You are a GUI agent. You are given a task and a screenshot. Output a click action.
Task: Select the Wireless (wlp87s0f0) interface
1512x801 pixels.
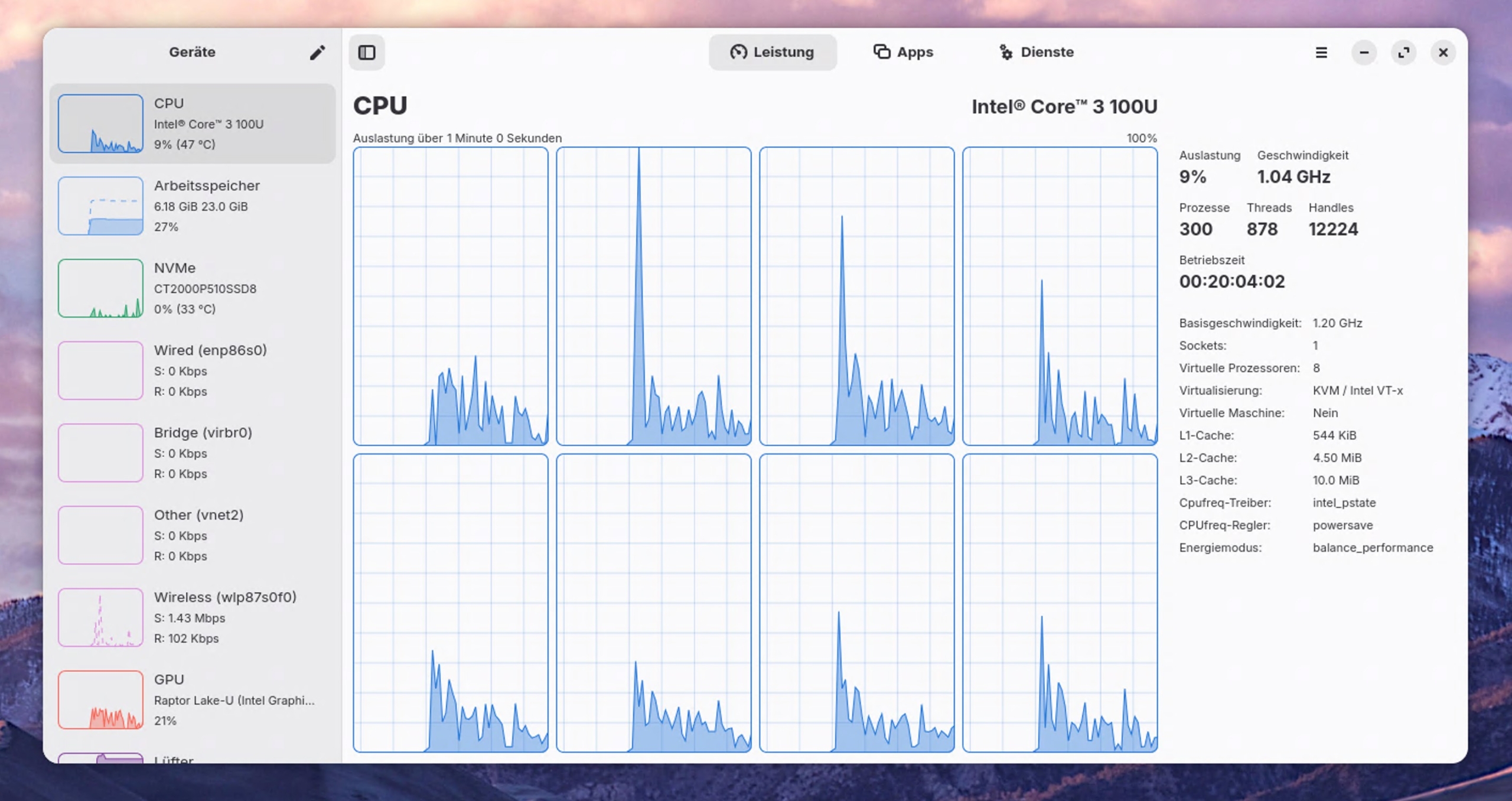click(192, 617)
